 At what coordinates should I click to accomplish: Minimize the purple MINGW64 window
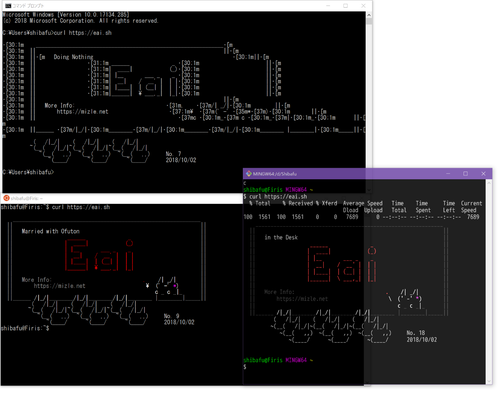tap(448, 174)
